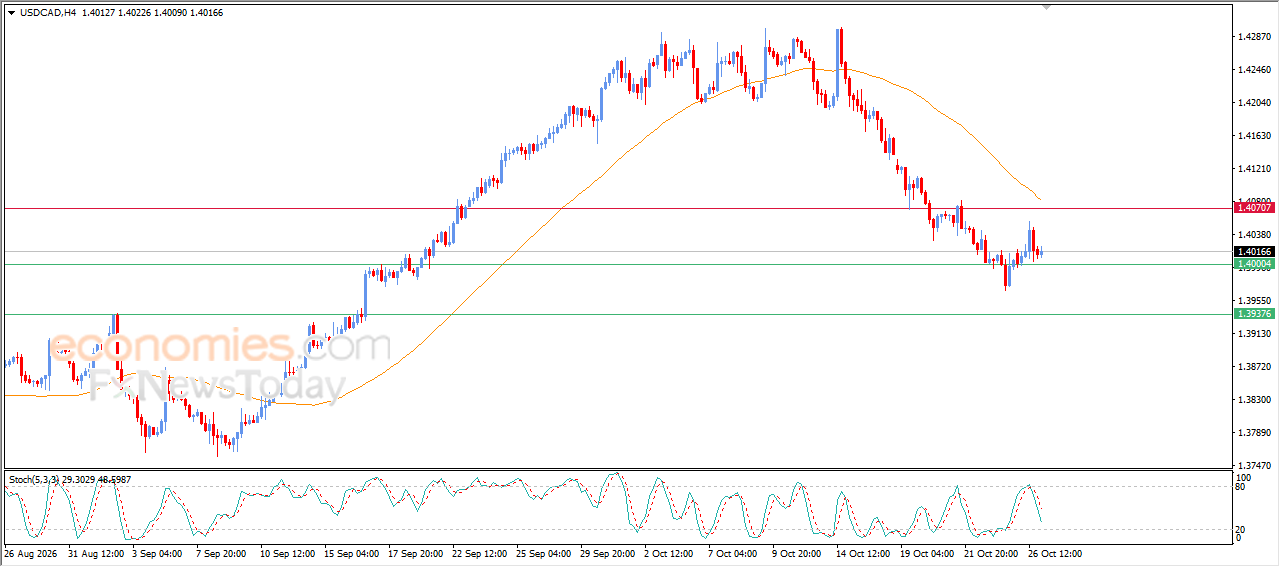Viewport: 1280px width, 567px height.
Task: Click the 21 Oct 20:00 time label
Action: coord(993,553)
